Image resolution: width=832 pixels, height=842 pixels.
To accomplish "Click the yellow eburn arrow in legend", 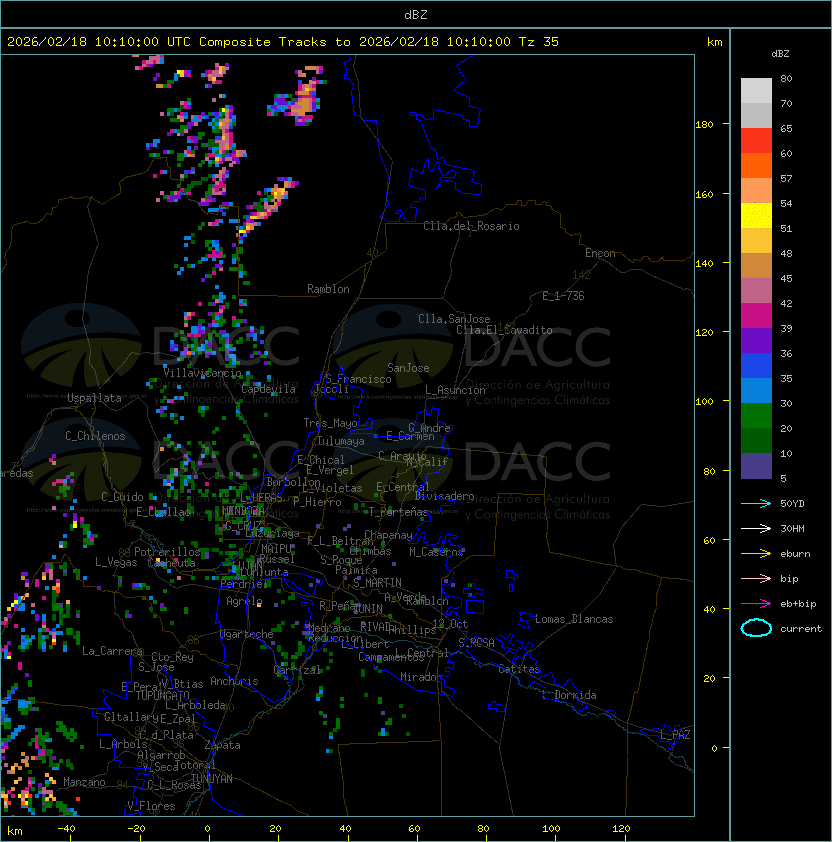I will [x=756, y=554].
